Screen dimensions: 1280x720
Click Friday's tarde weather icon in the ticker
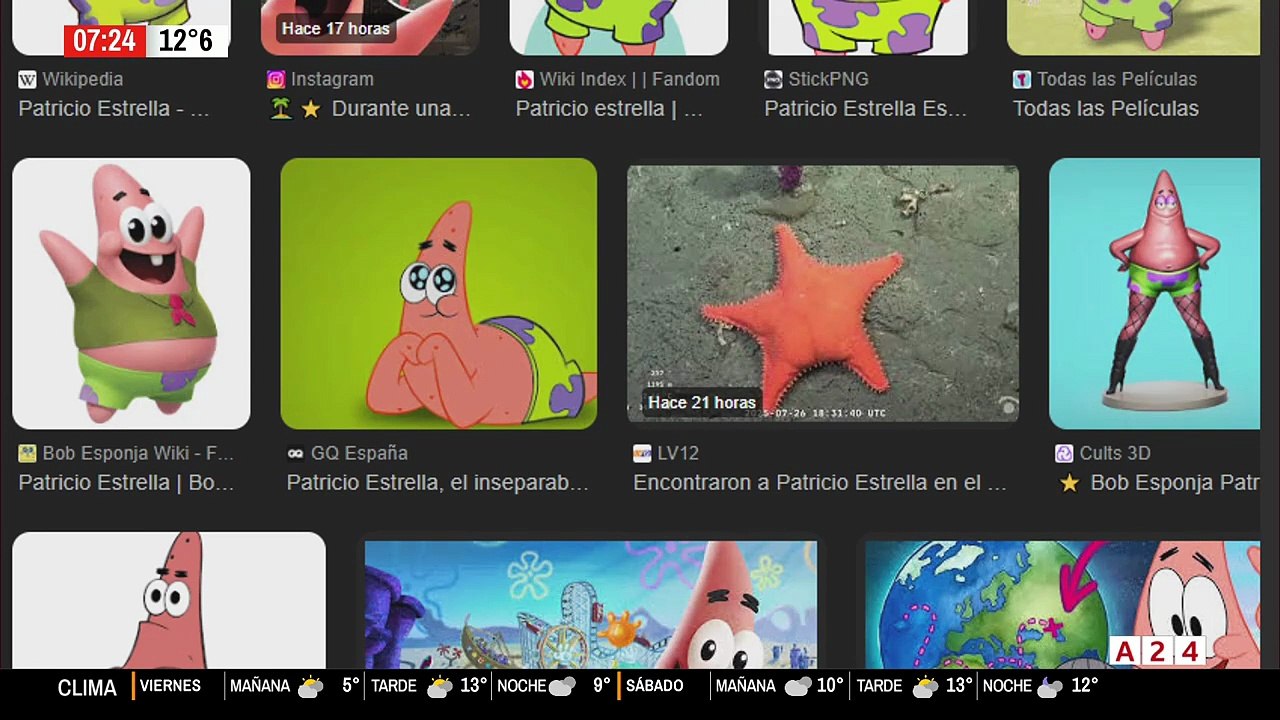(440, 686)
